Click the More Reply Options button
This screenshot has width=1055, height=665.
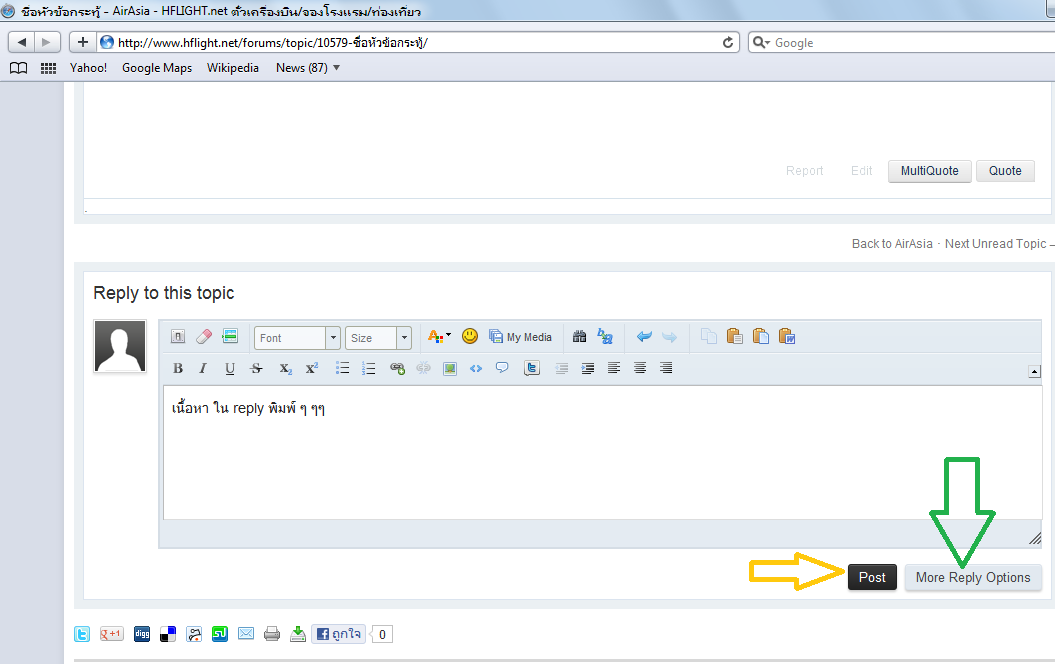[973, 578]
